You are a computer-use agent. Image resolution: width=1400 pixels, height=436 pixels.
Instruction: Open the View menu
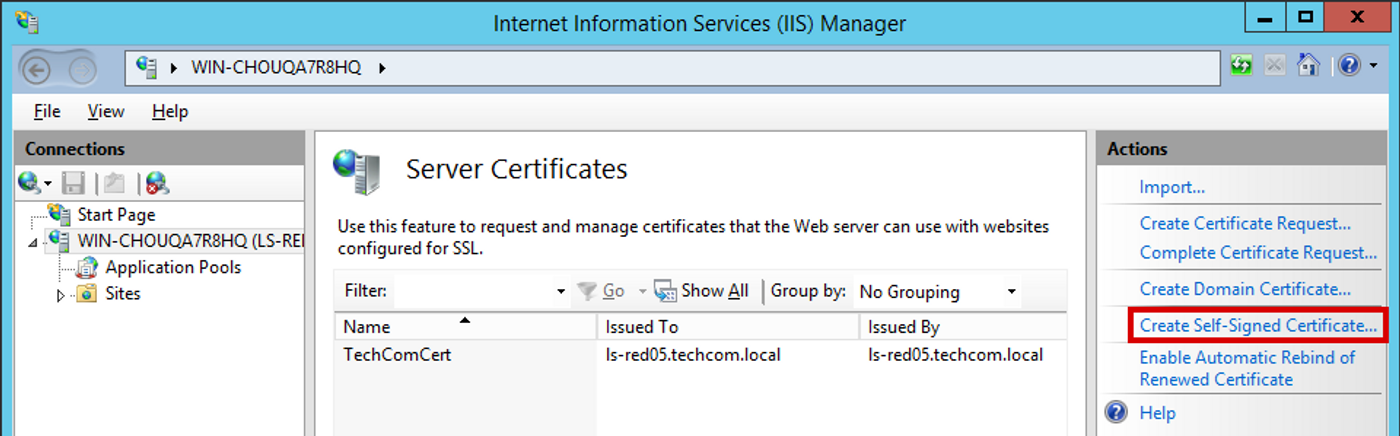pyautogui.click(x=106, y=111)
